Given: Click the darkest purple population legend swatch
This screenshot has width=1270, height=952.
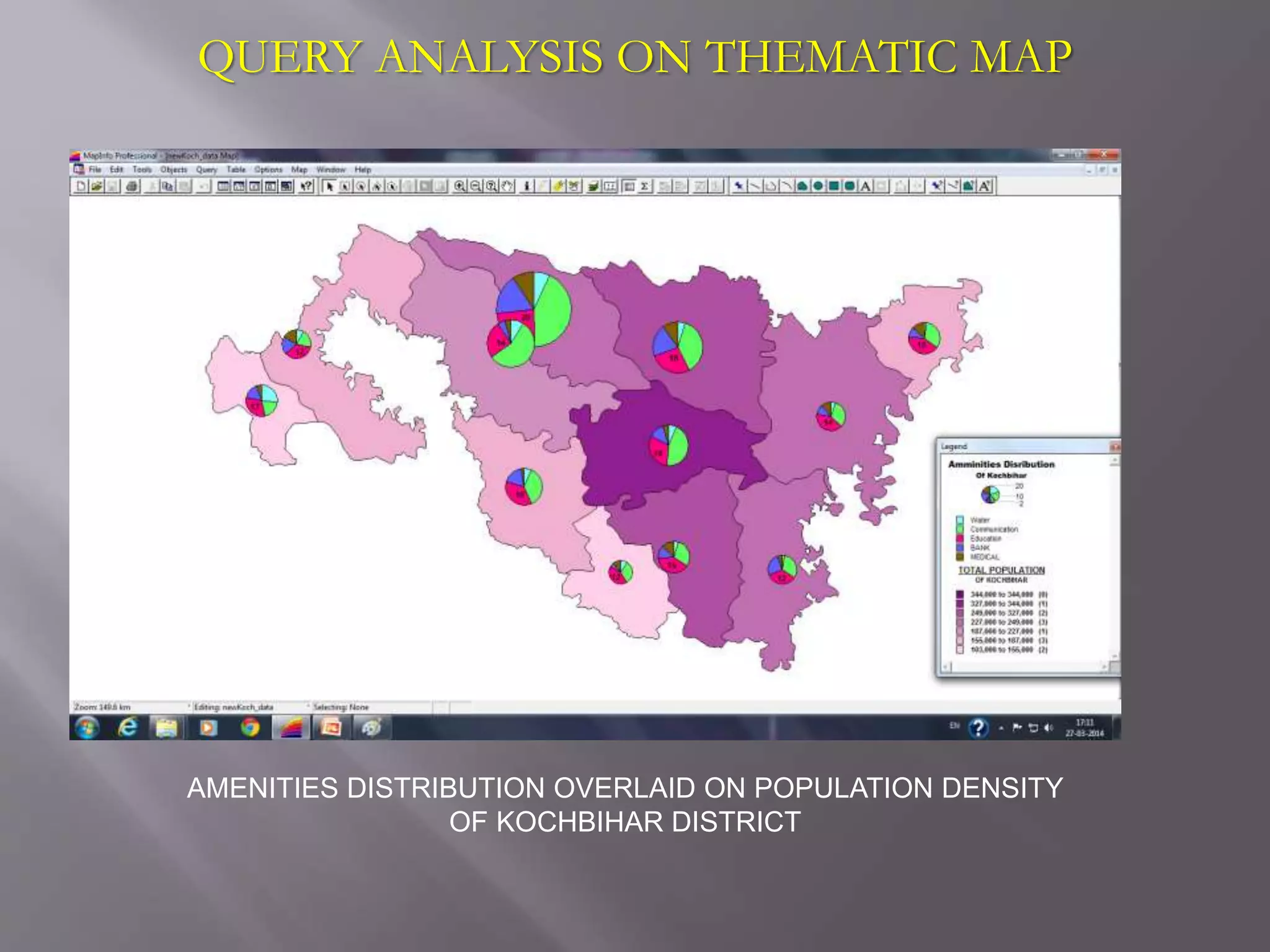Looking at the screenshot, I should [960, 594].
